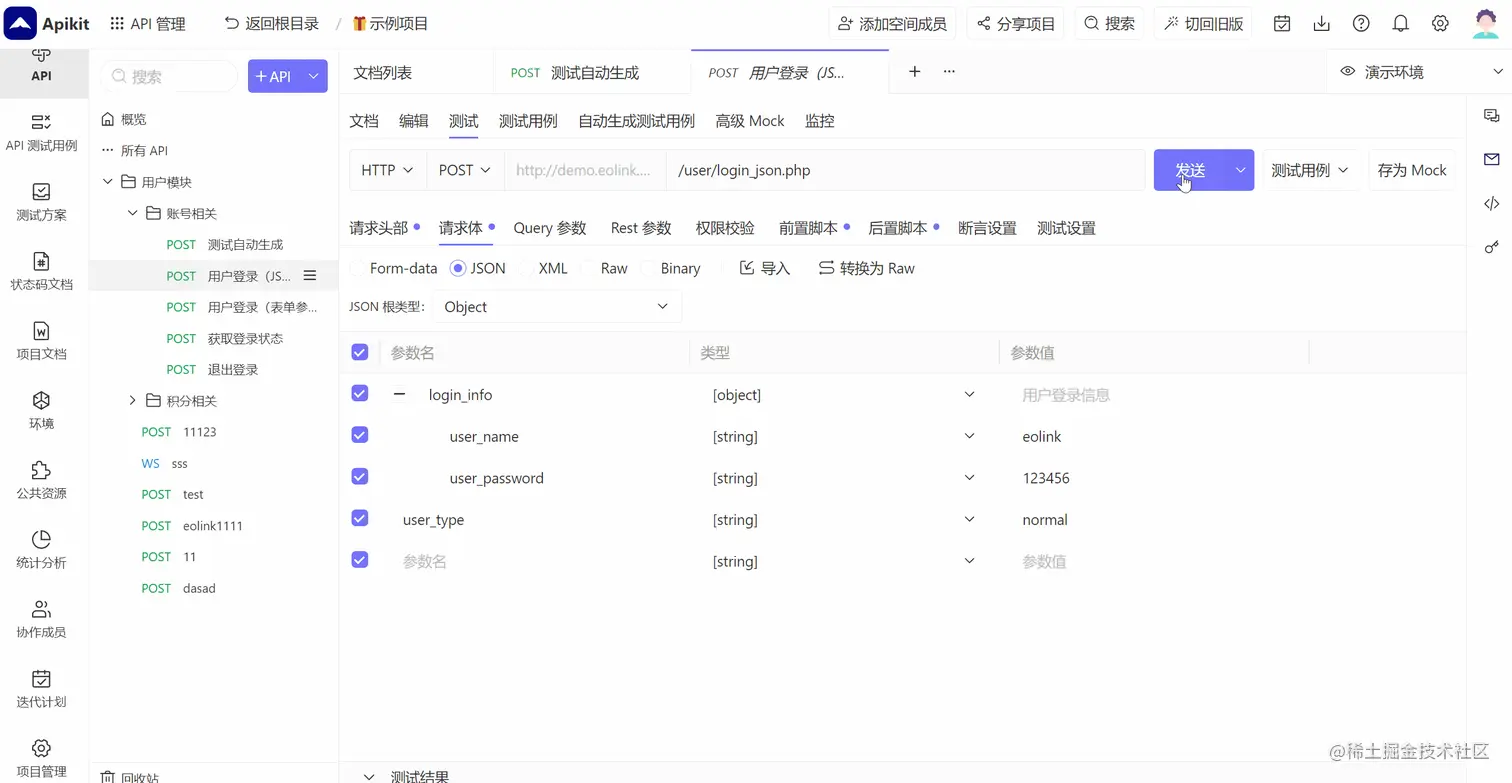Open the POST method dropdown
1512x783 pixels.
pos(465,170)
